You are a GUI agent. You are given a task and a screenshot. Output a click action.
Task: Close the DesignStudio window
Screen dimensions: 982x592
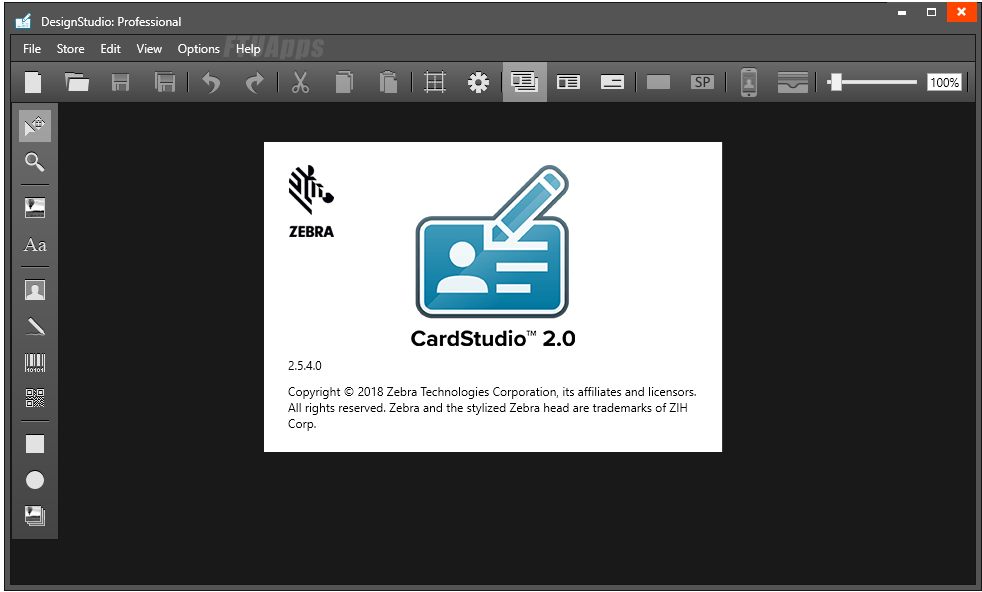point(961,13)
